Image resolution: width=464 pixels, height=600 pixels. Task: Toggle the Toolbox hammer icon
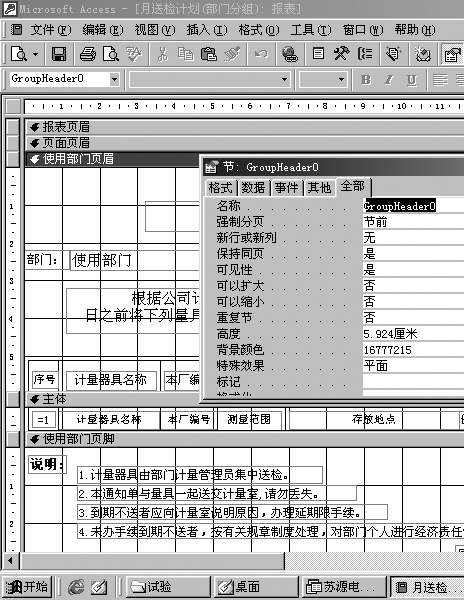click(342, 54)
